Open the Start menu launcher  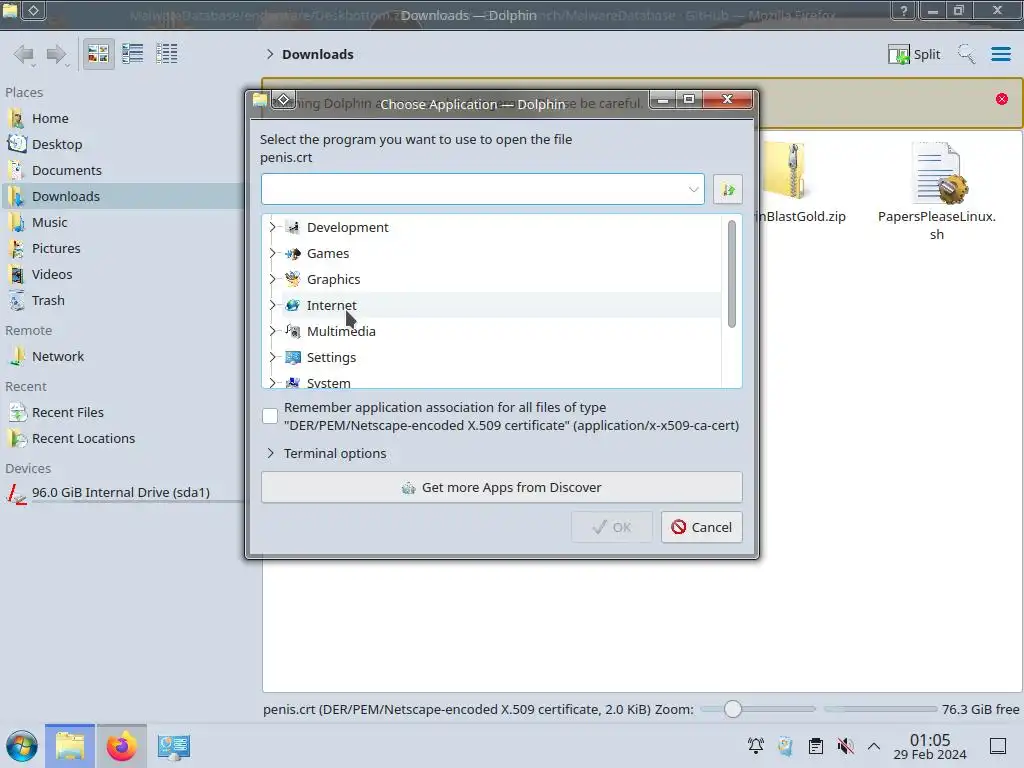pyautogui.click(x=22, y=746)
